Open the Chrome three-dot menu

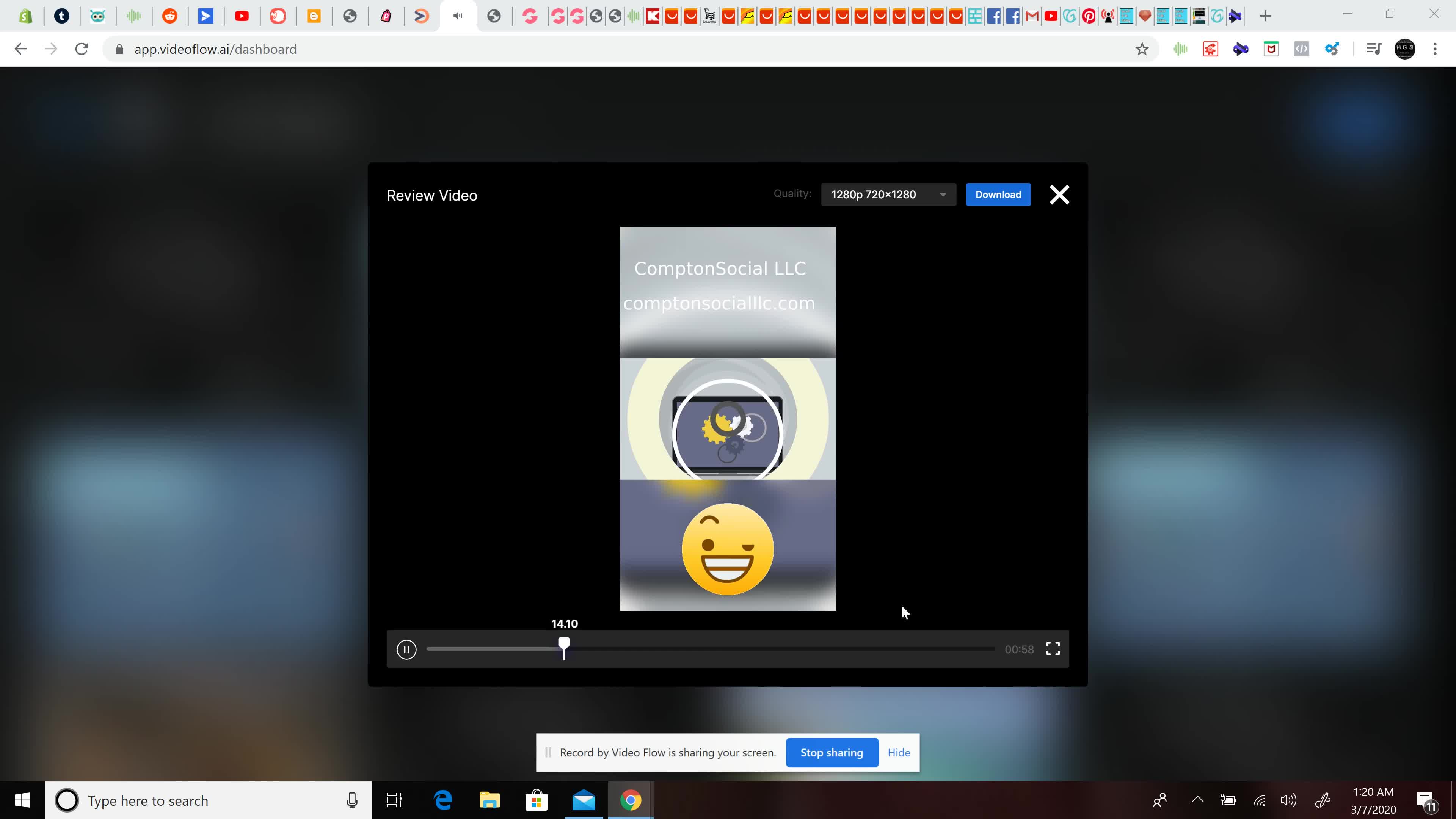point(1435,49)
